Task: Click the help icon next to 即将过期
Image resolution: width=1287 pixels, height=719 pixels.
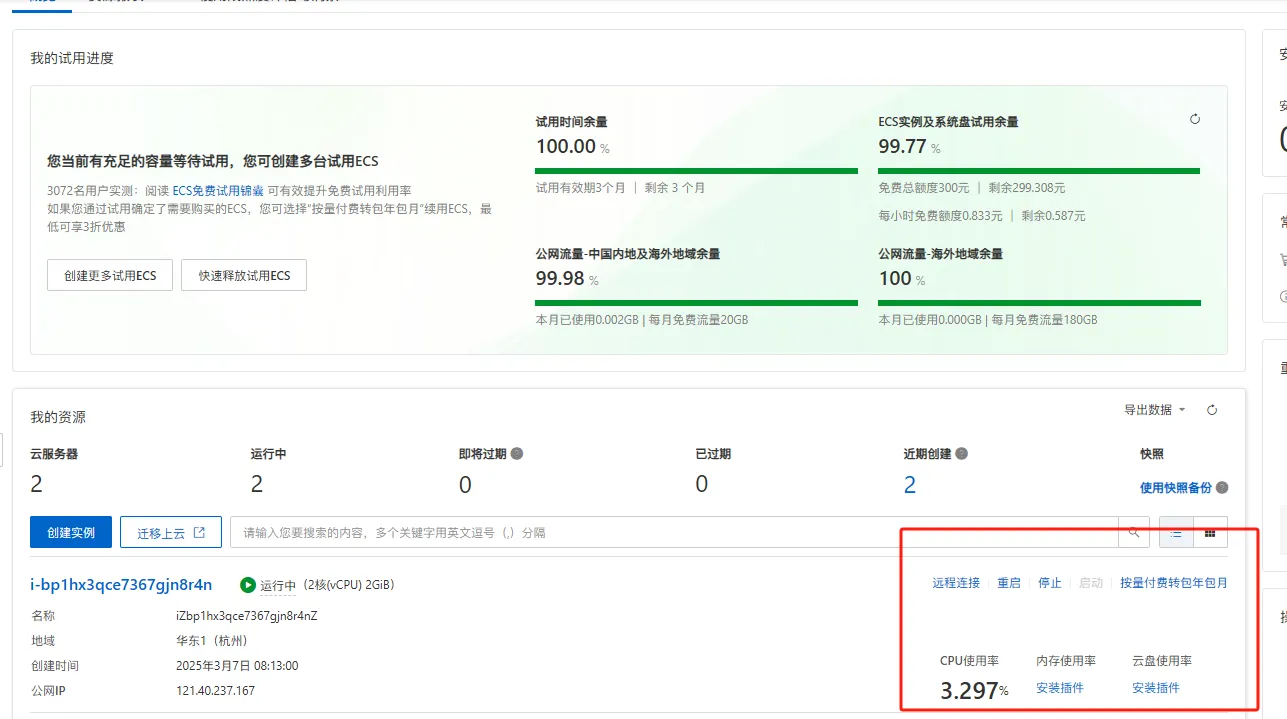Action: click(x=517, y=453)
